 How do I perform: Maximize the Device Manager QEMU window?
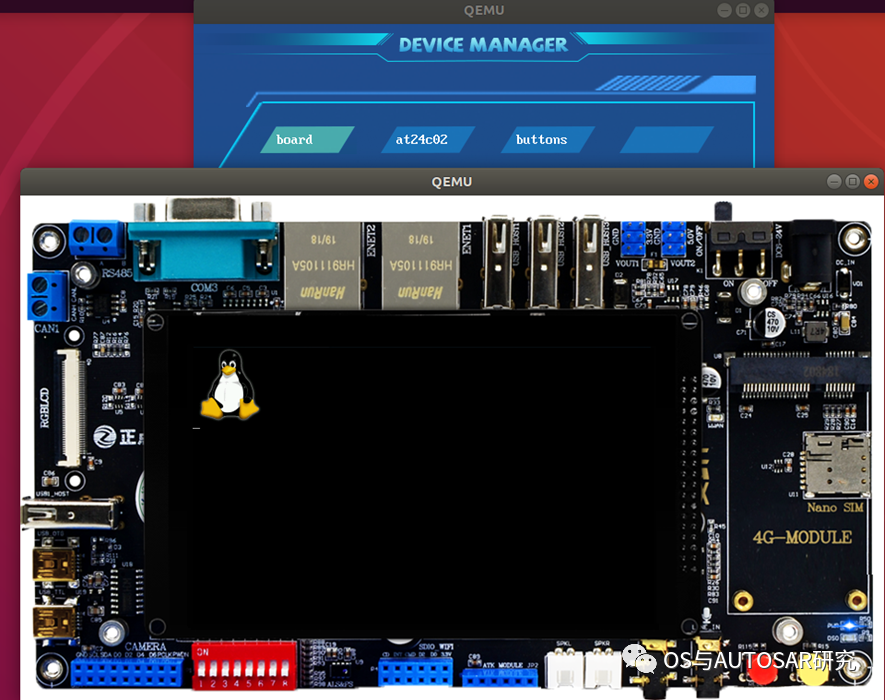tap(743, 10)
